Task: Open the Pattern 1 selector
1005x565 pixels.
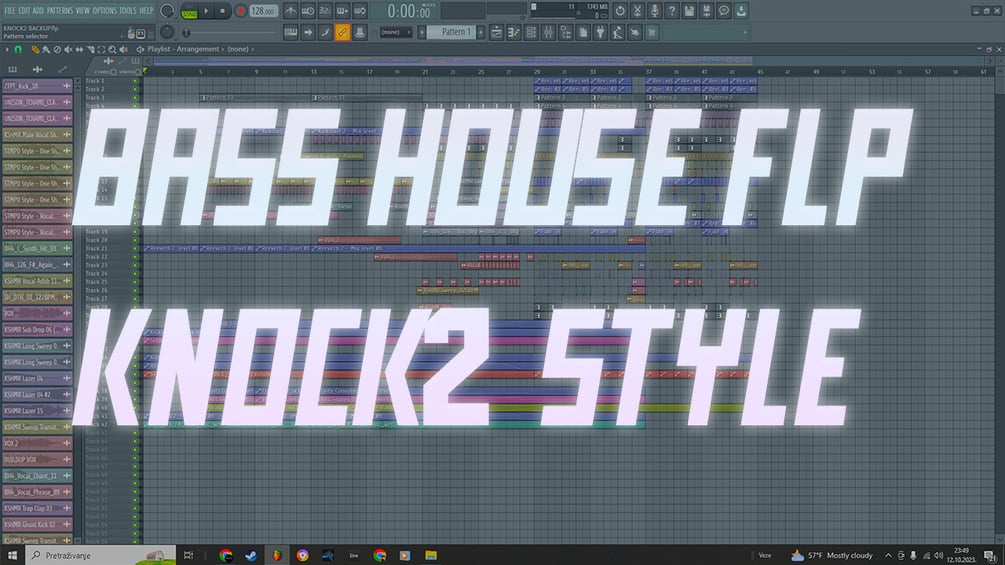Action: pyautogui.click(x=451, y=32)
